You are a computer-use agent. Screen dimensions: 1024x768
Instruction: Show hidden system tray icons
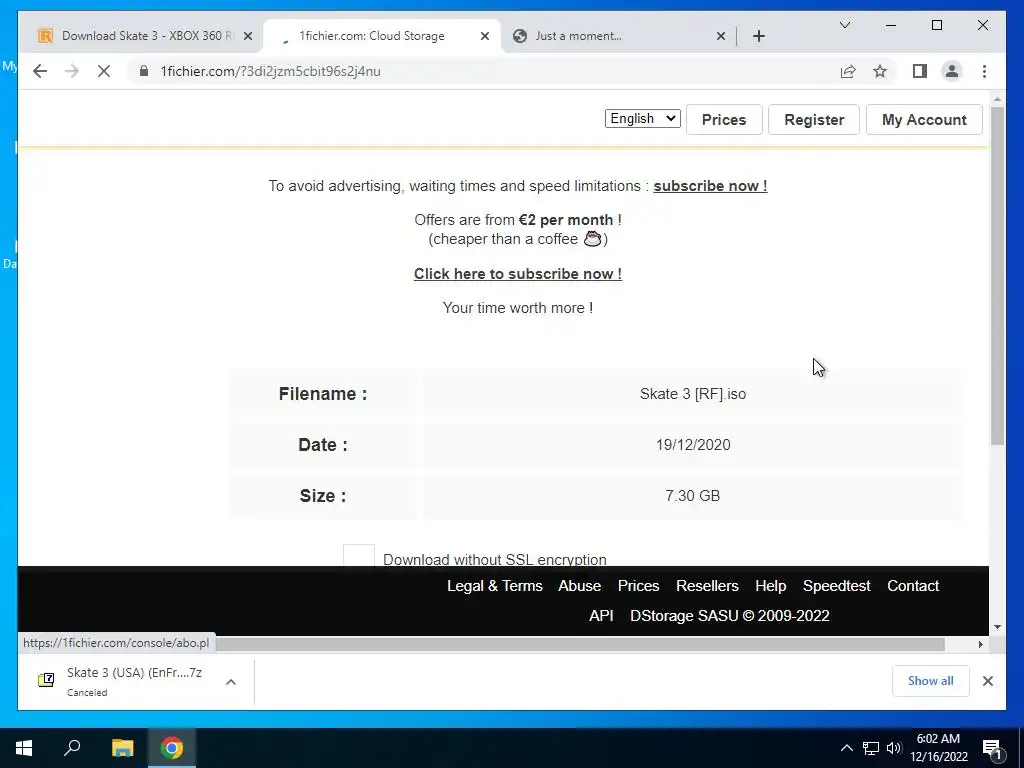coord(846,748)
